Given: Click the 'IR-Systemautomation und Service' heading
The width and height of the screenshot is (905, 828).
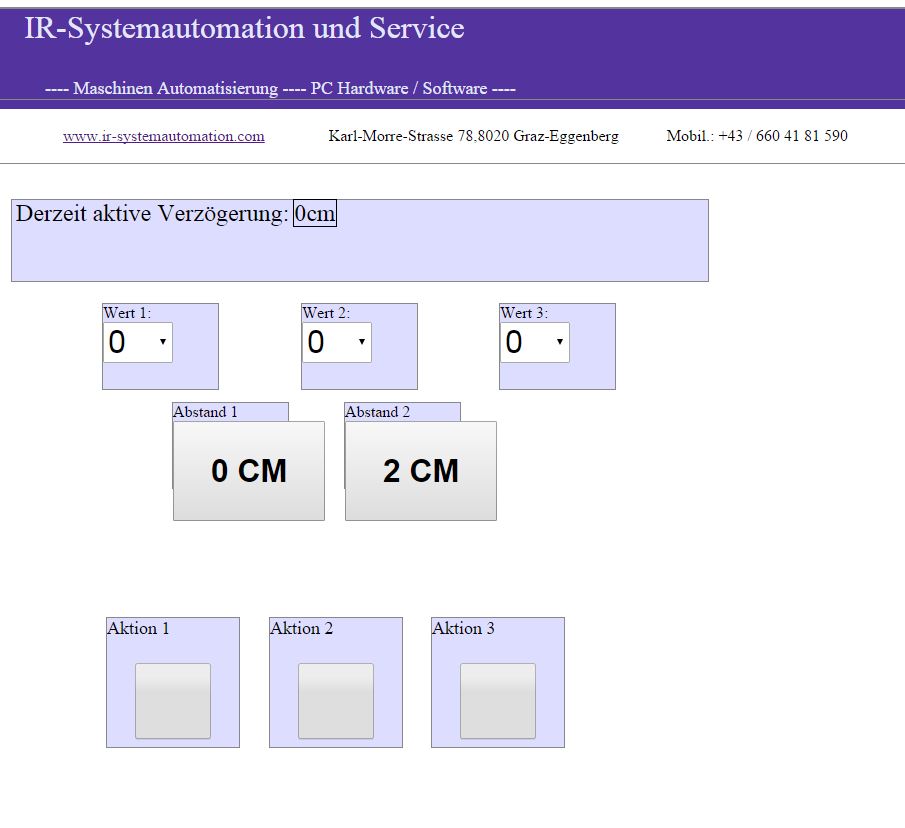Looking at the screenshot, I should tap(244, 28).
